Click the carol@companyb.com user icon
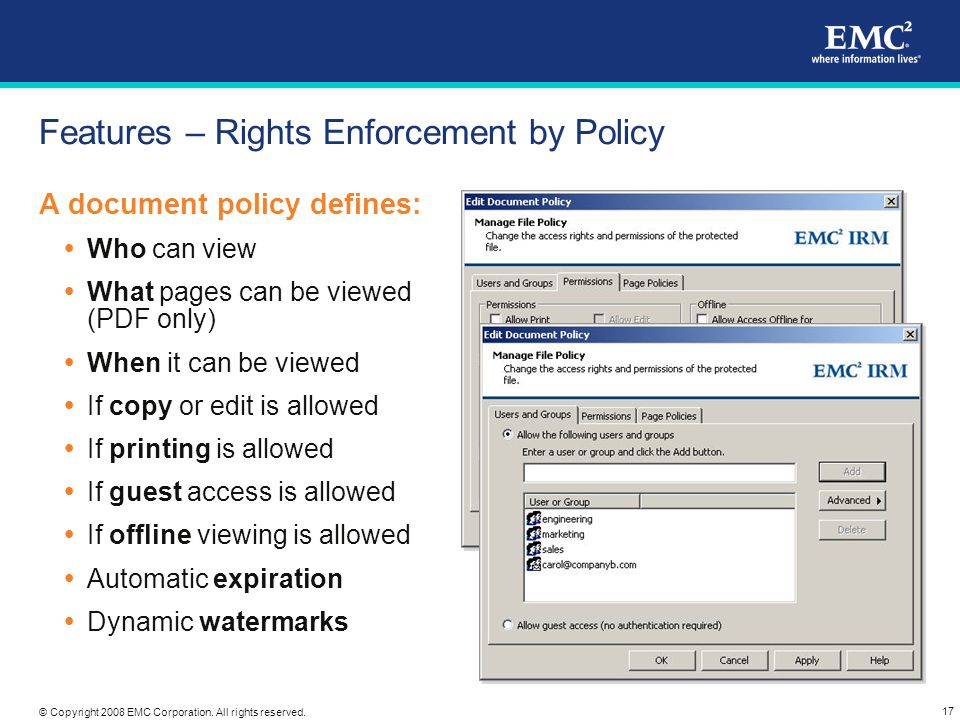Image resolution: width=960 pixels, height=720 pixels. [533, 564]
